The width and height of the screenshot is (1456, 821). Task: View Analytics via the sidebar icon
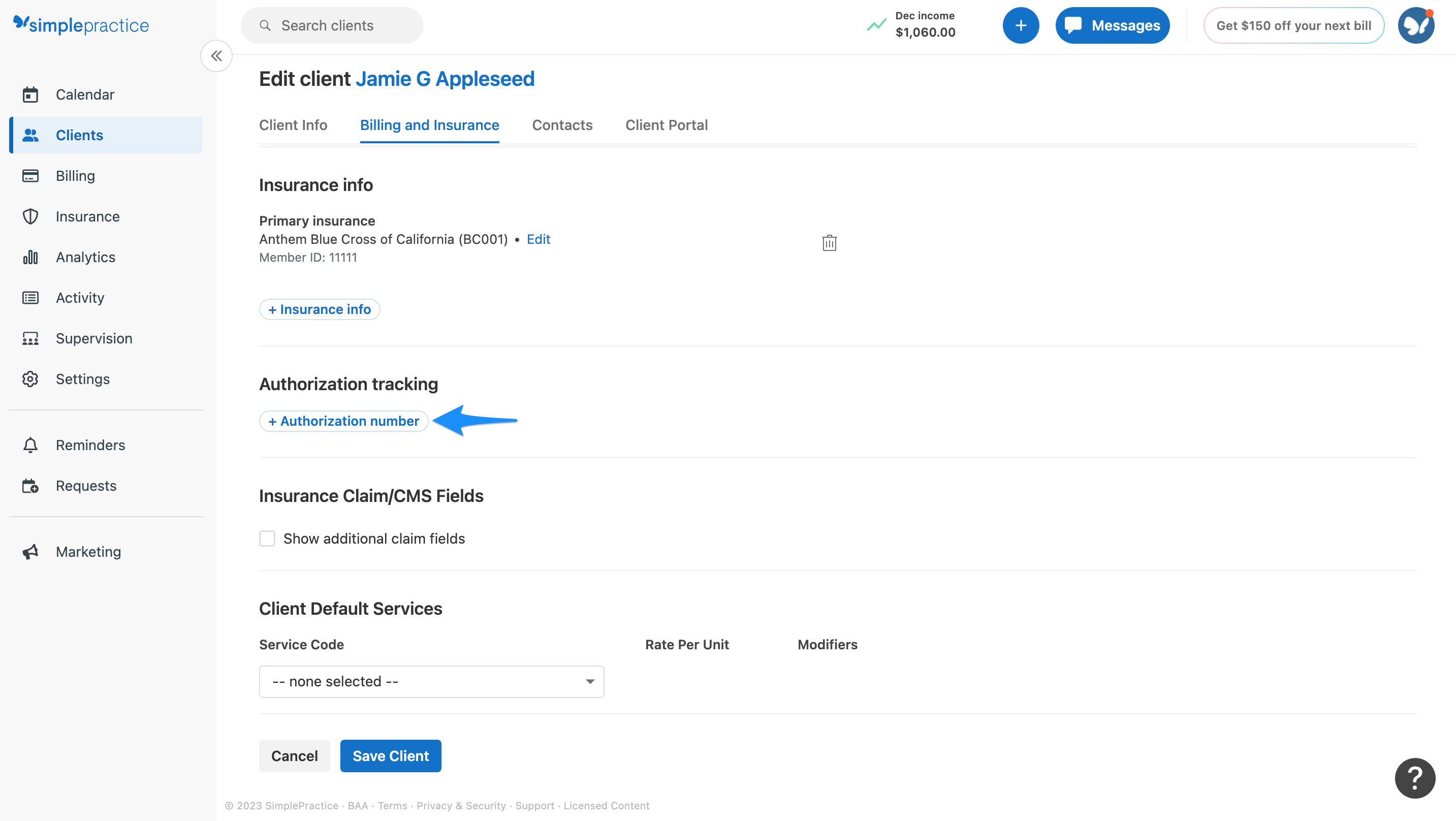coord(30,257)
